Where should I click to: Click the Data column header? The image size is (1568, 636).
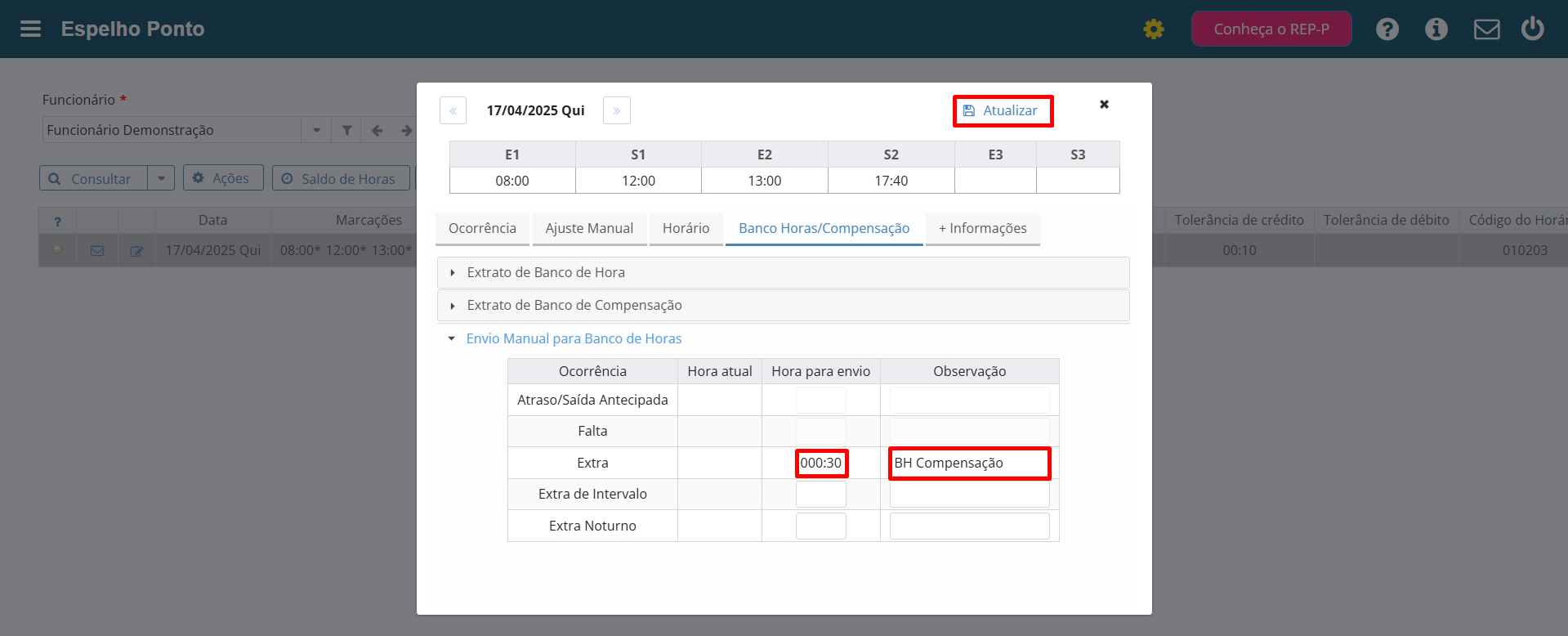pos(212,220)
